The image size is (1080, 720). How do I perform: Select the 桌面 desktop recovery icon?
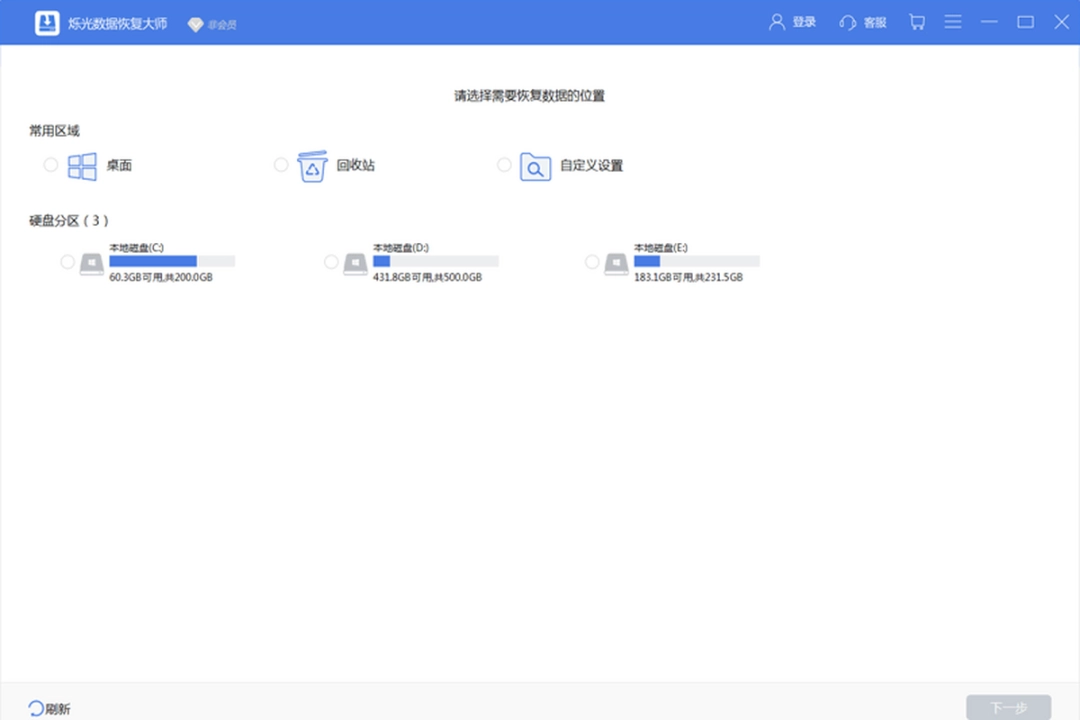click(x=81, y=164)
